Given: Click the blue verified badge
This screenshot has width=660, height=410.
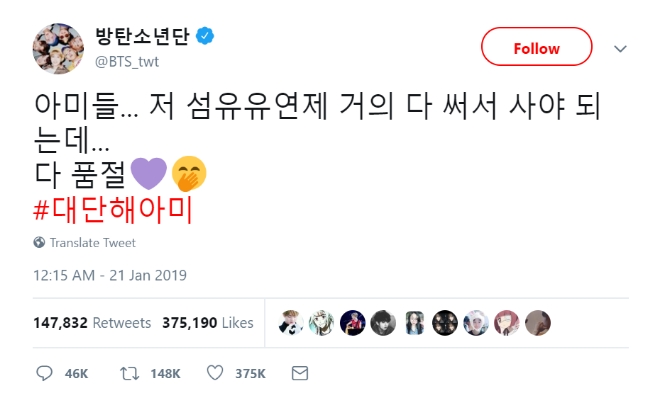Looking at the screenshot, I should (205, 38).
